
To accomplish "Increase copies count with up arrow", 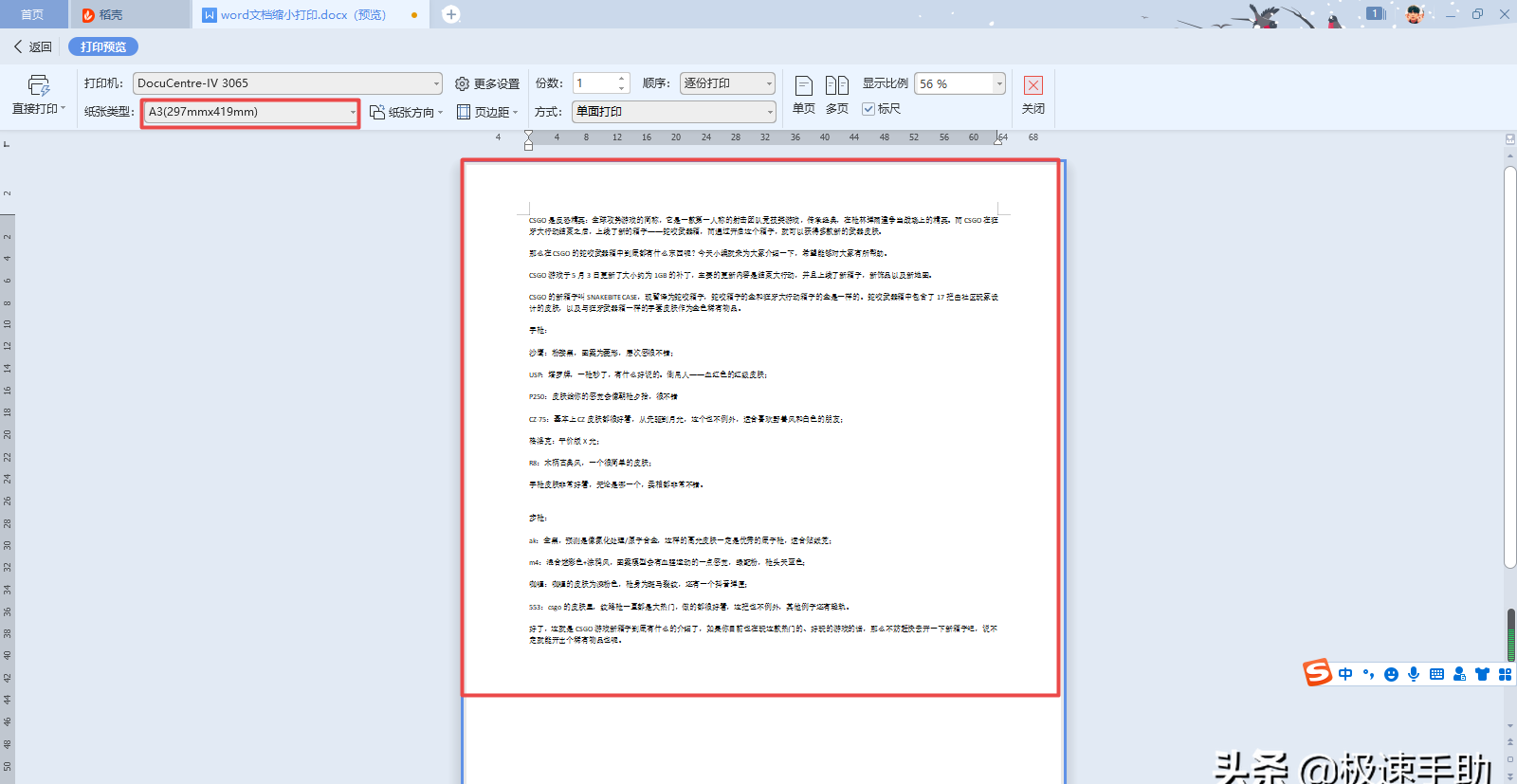I will coord(622,79).
